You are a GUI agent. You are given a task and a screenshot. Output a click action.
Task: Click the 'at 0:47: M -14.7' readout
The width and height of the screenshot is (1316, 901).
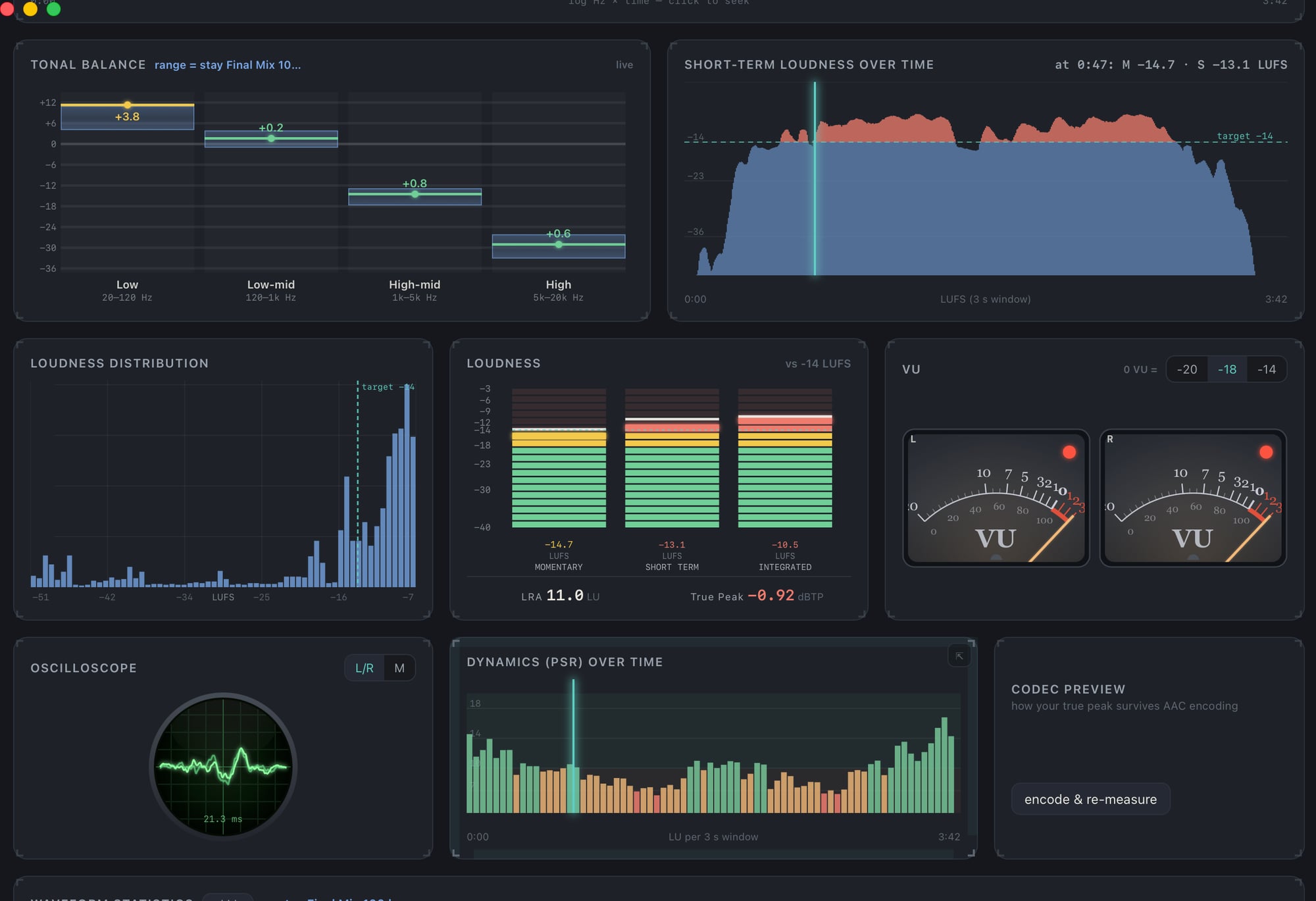[x=1115, y=64]
